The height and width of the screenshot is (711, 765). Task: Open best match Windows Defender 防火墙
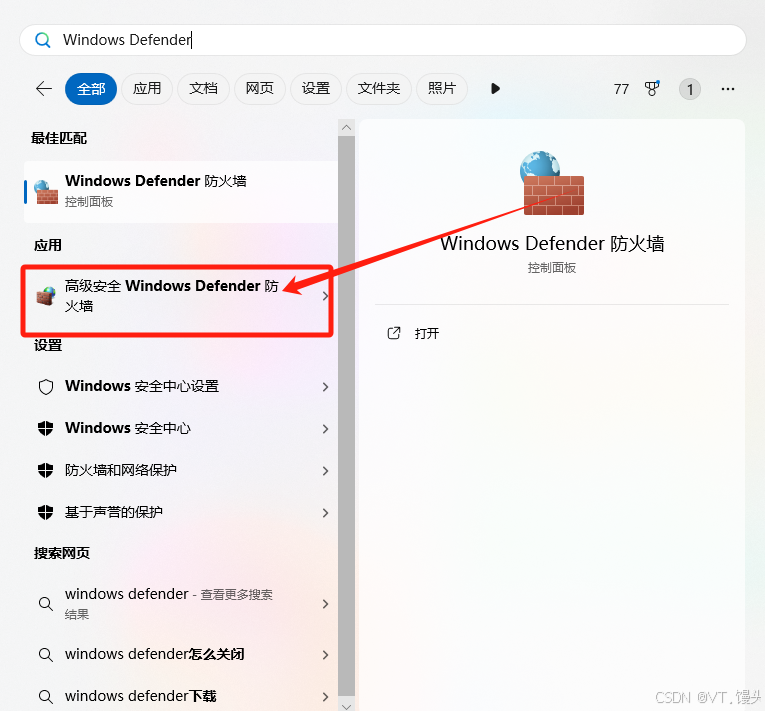[x=181, y=192]
